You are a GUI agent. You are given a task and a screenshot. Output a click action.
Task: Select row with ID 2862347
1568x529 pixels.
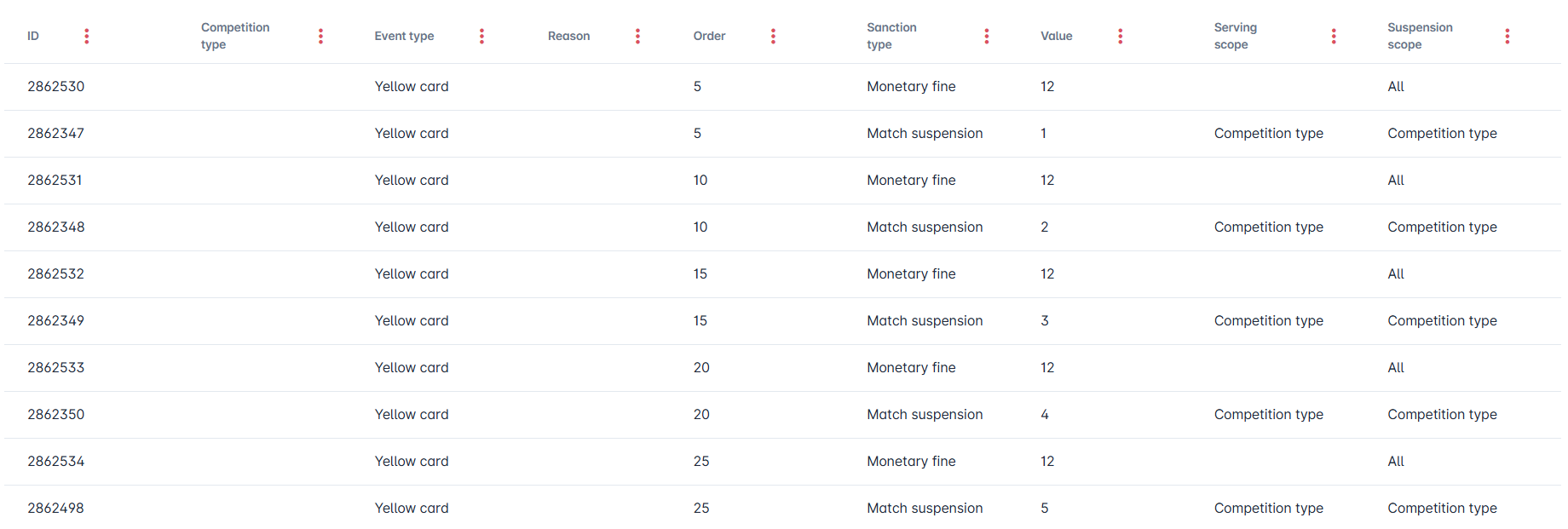(56, 134)
